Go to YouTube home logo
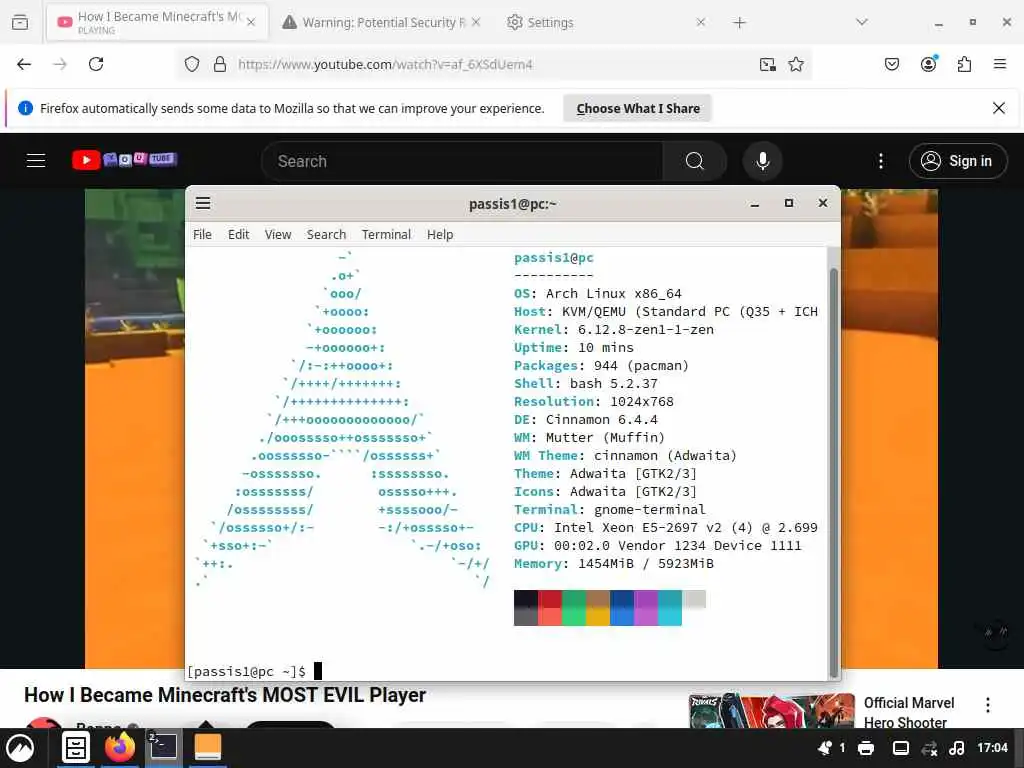This screenshot has height=768, width=1024. 124,160
